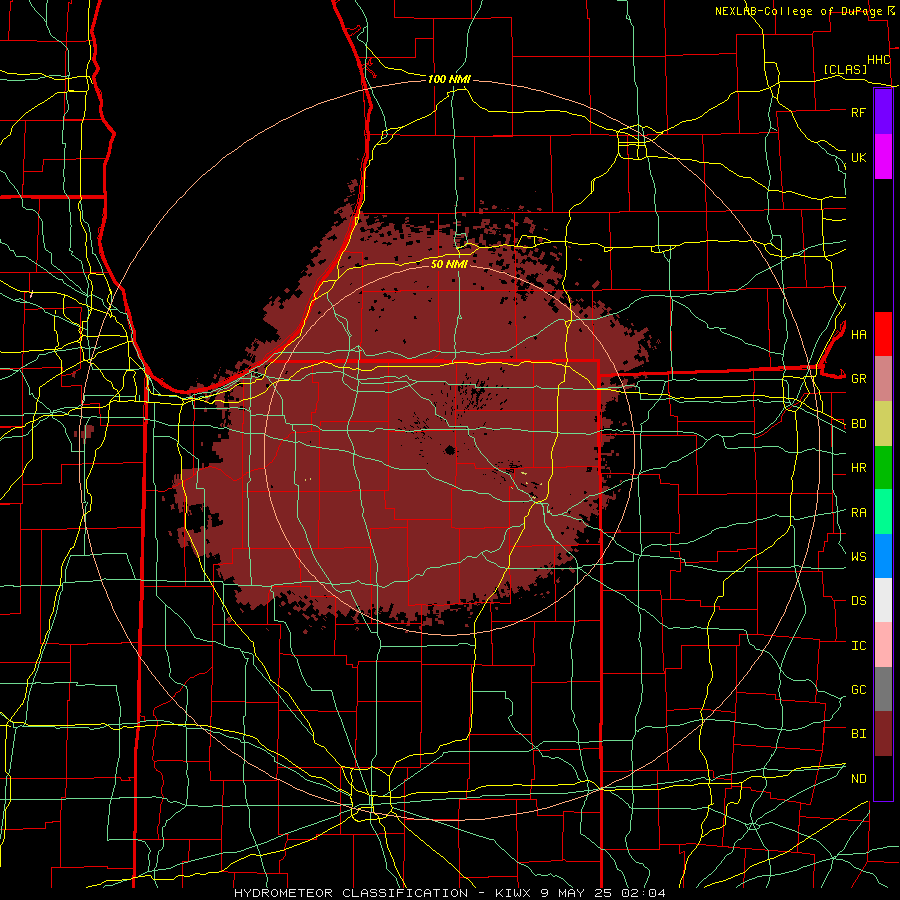900x900 pixels.
Task: Click the black radar site dot at center
Action: 449,450
